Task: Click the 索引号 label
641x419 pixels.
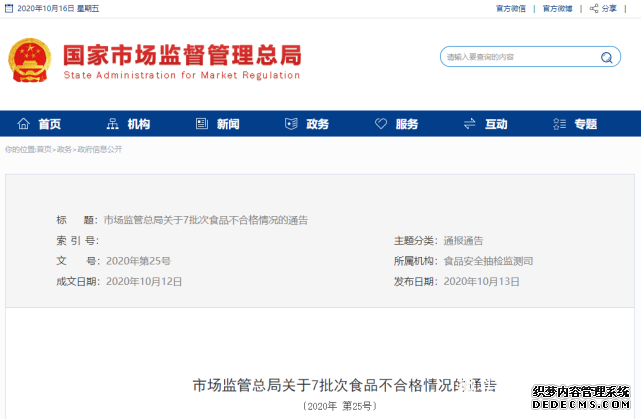Action: click(x=77, y=241)
